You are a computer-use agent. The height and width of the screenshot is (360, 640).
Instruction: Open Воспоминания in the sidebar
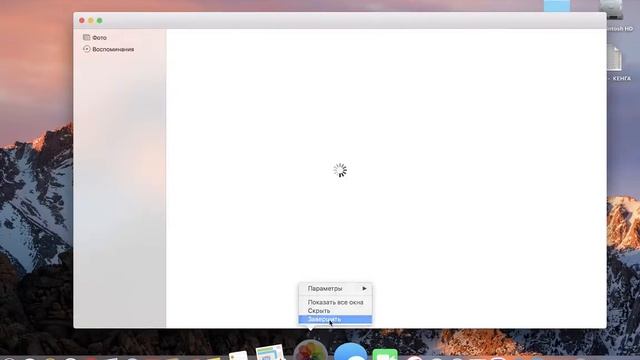[x=109, y=49]
